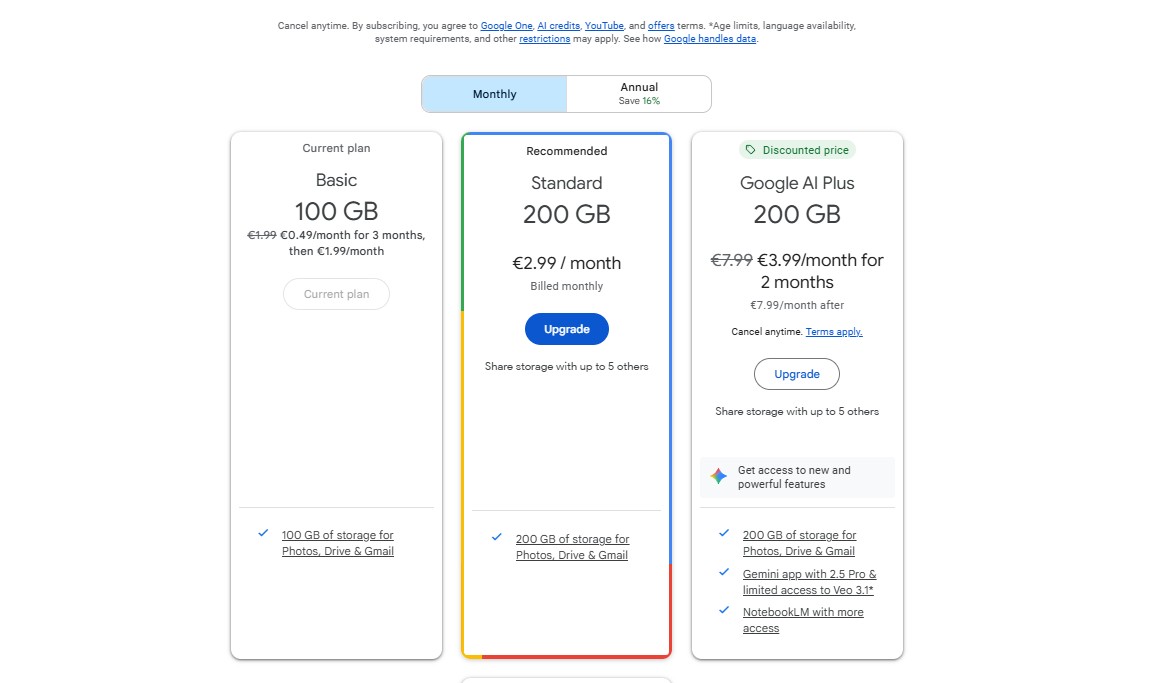Click checkmark beside NotebookLM feature
This screenshot has height=683, width=1154.
724,610
